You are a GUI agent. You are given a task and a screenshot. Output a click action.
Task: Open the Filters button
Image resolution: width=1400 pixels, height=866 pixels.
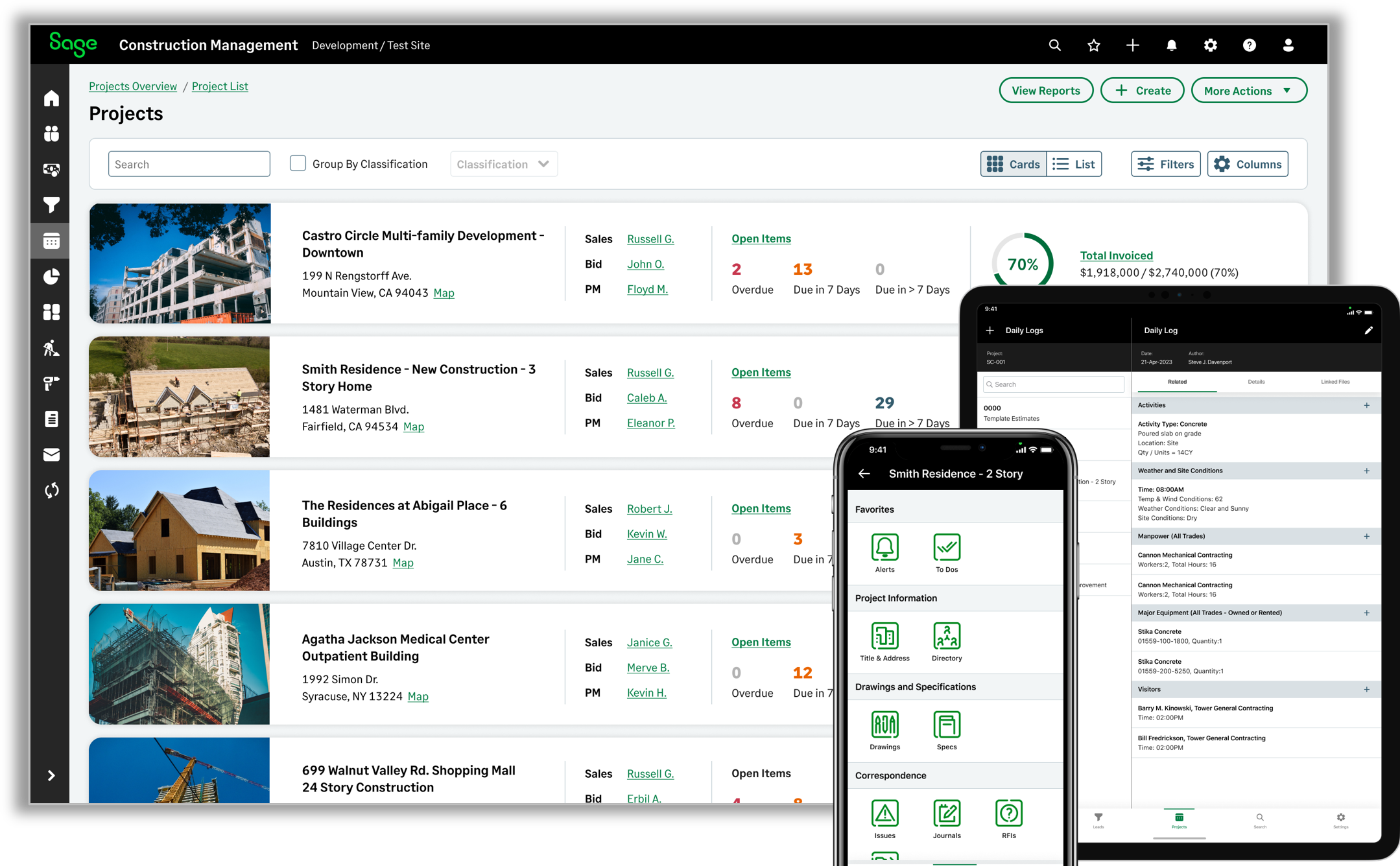1166,164
